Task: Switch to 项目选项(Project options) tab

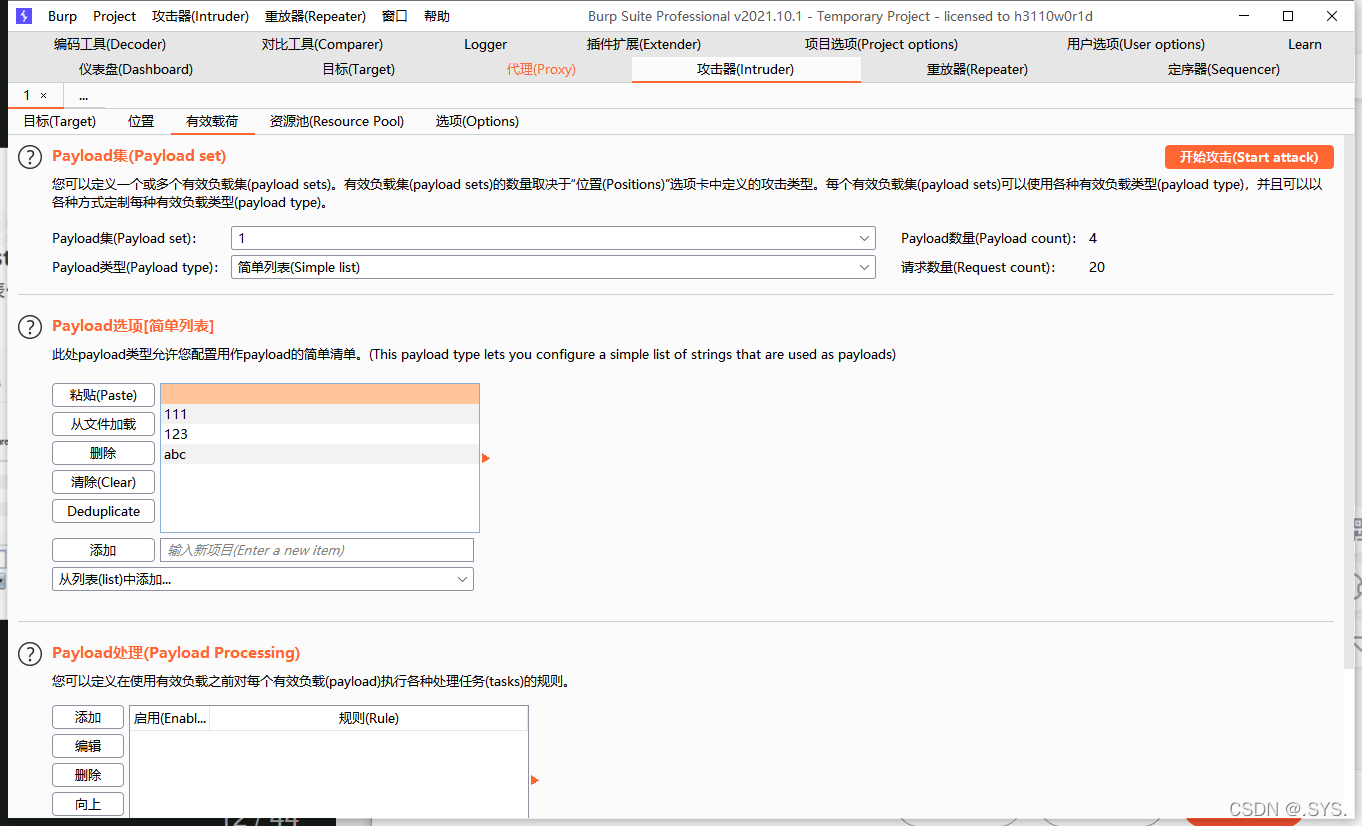Action: (881, 44)
